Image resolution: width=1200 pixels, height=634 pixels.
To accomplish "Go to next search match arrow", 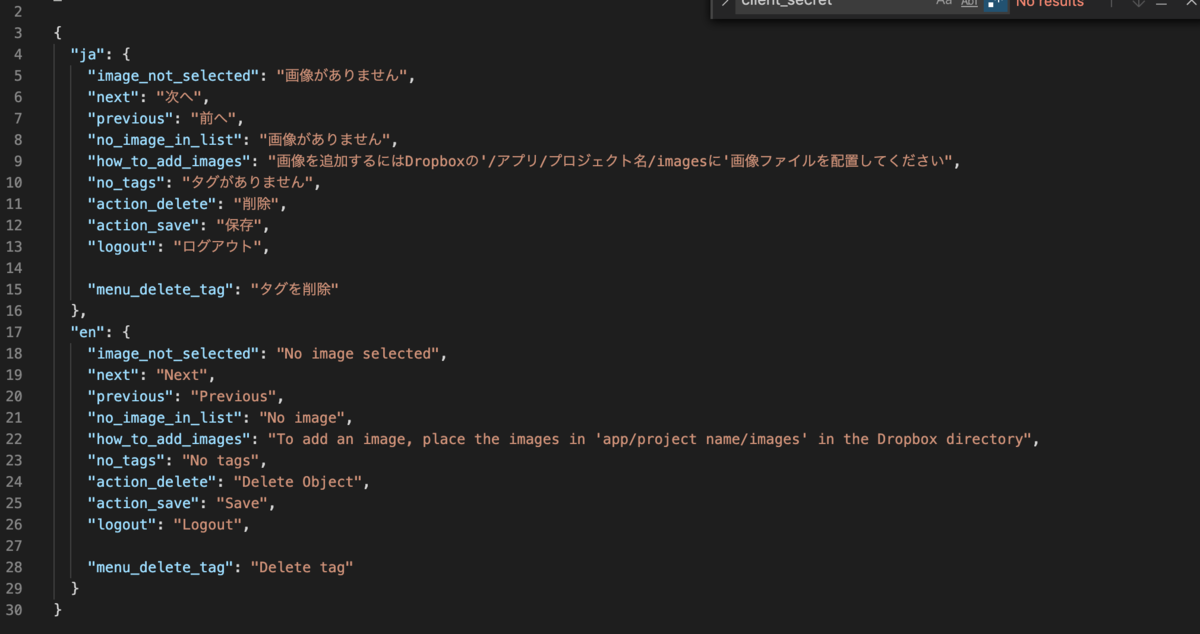I will tap(1138, 4).
